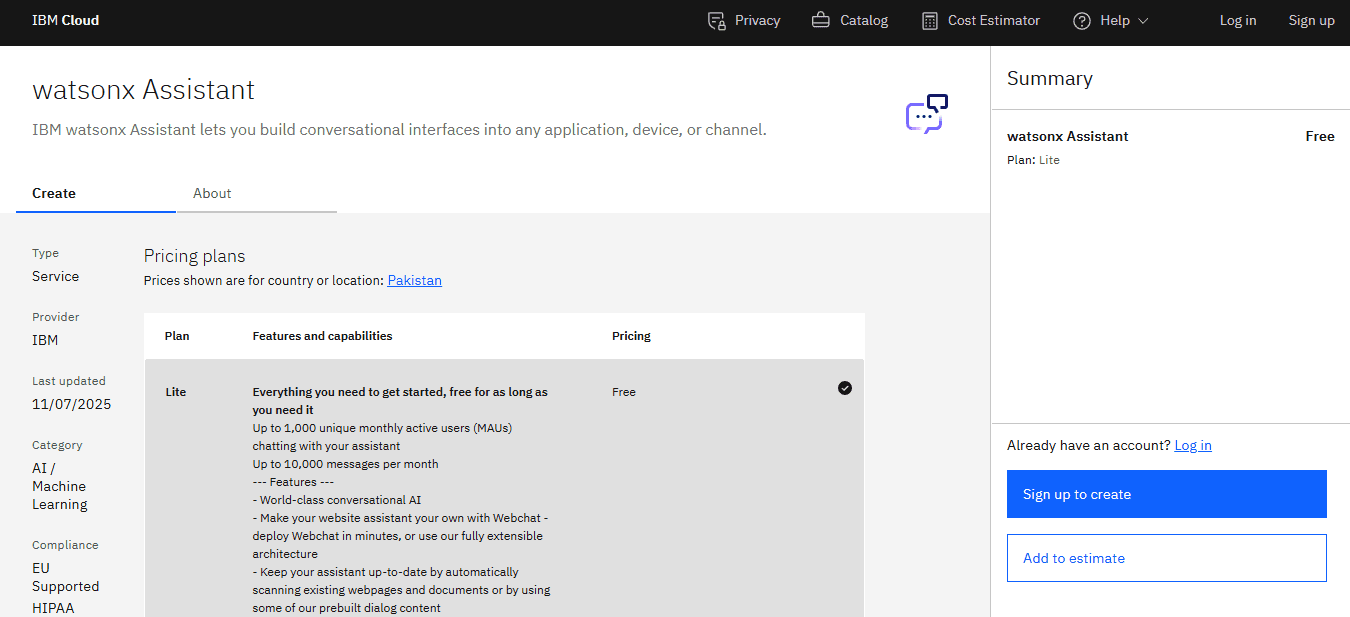The width and height of the screenshot is (1350, 617).
Task: Click the Privacy shield icon
Action: pyautogui.click(x=716, y=21)
